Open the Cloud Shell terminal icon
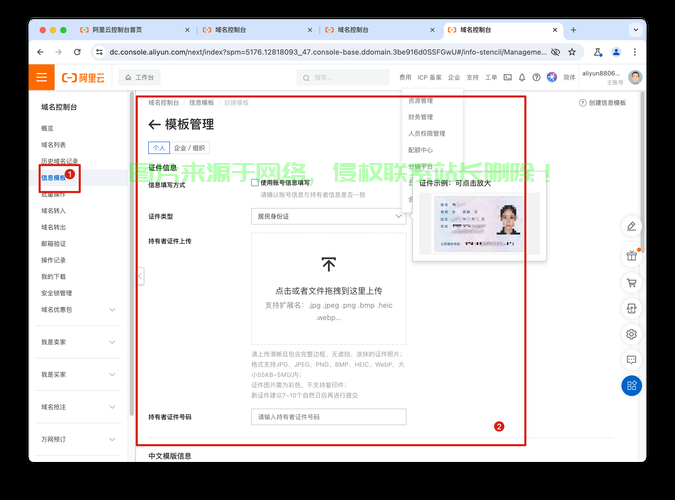Viewport: 675px width, 500px height. coord(508,78)
